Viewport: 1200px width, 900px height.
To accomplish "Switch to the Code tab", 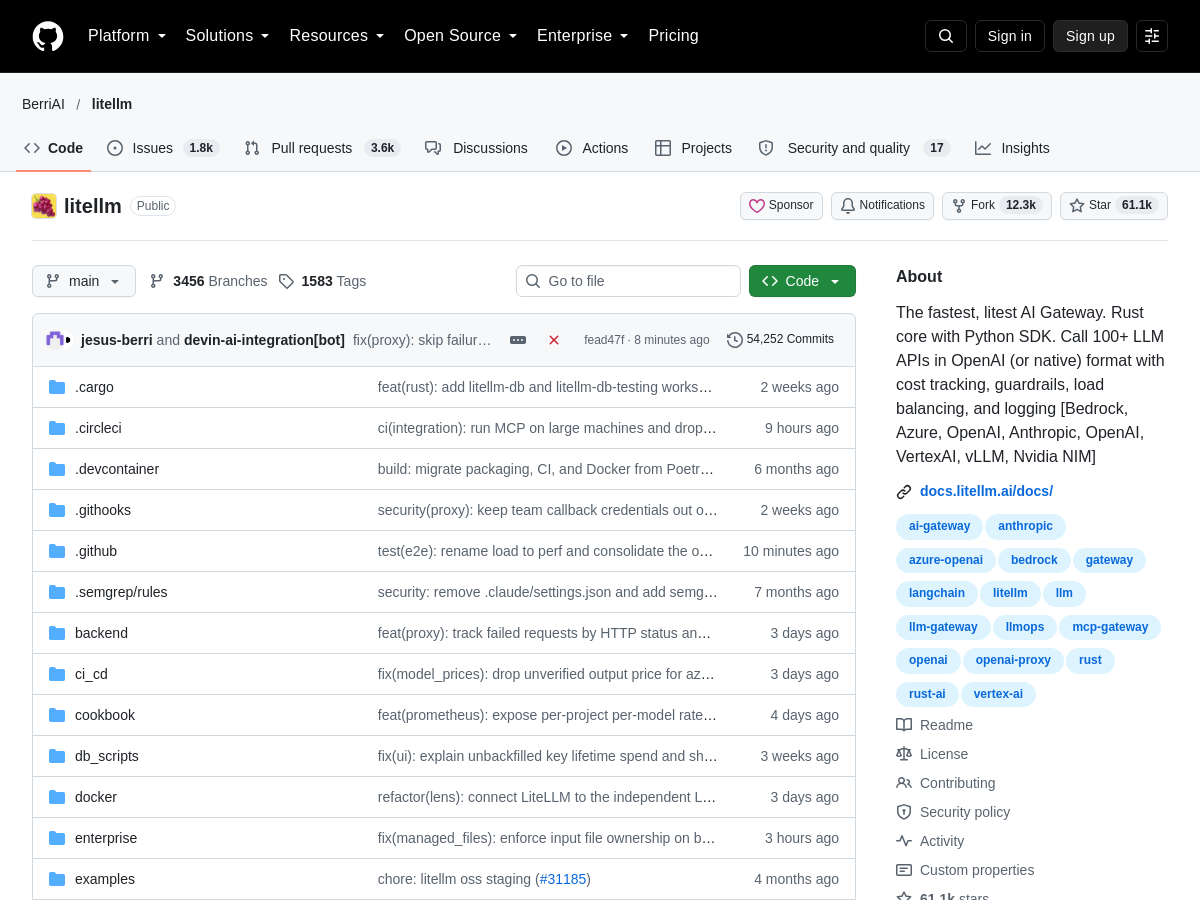I will (54, 148).
